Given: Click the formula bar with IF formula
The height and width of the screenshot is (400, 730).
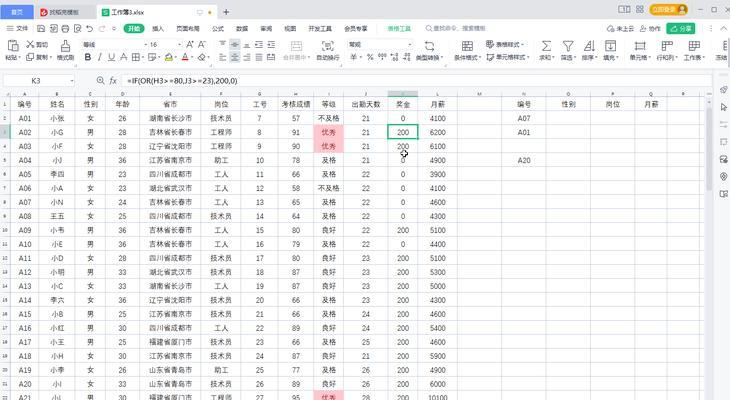Looking at the screenshot, I should [x=417, y=81].
